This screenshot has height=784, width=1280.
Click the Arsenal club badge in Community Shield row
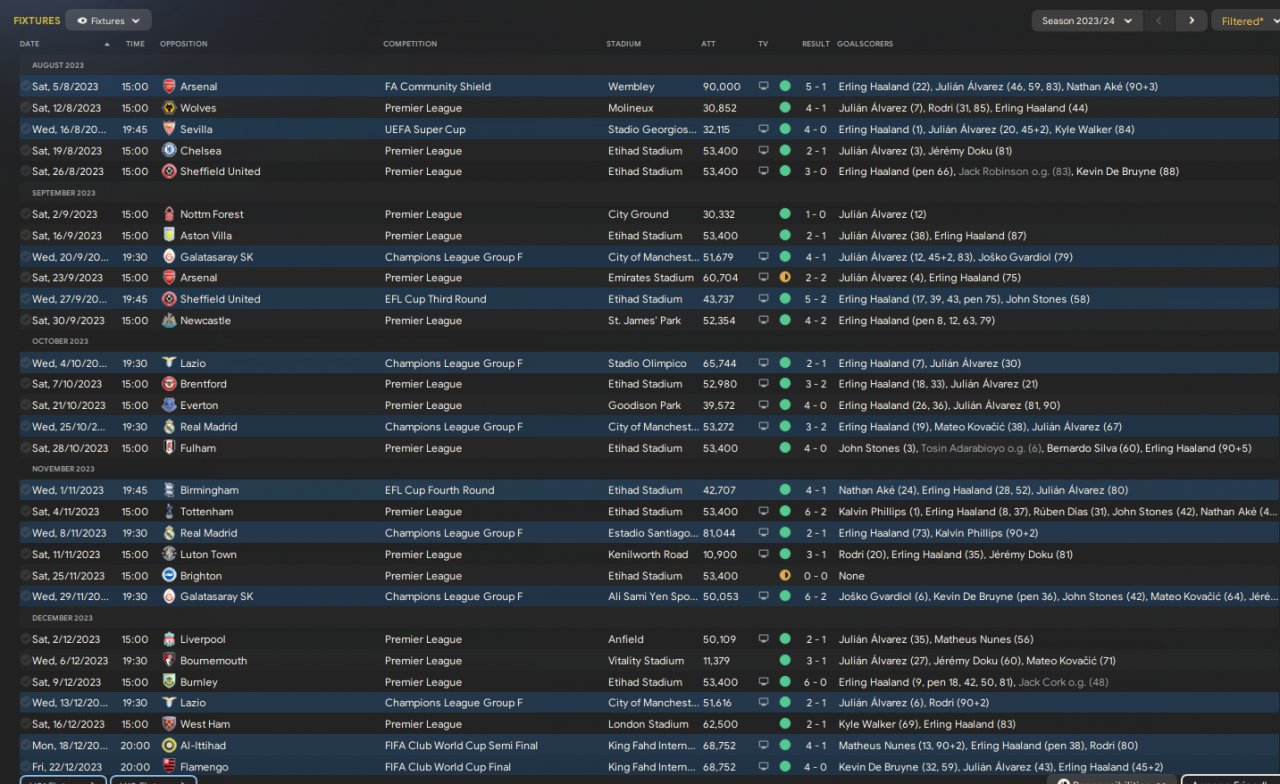point(169,87)
